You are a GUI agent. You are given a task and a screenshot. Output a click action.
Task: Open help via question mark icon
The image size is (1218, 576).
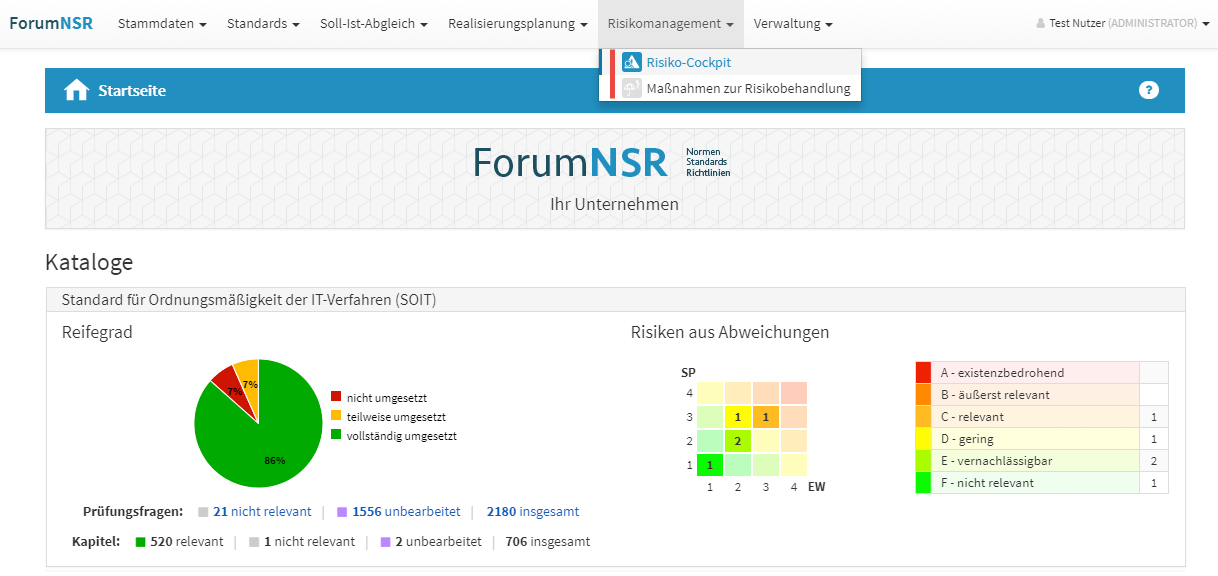coord(1149,90)
